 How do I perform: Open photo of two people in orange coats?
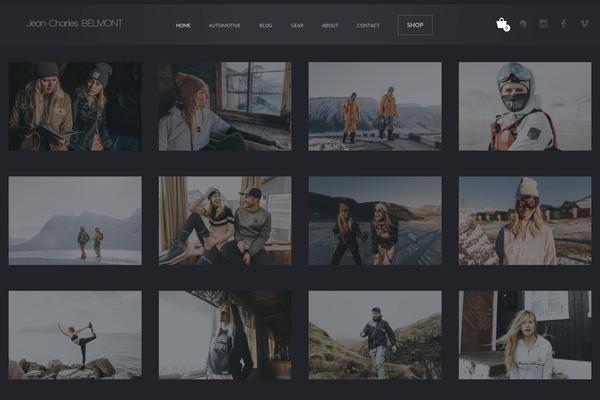click(x=375, y=106)
